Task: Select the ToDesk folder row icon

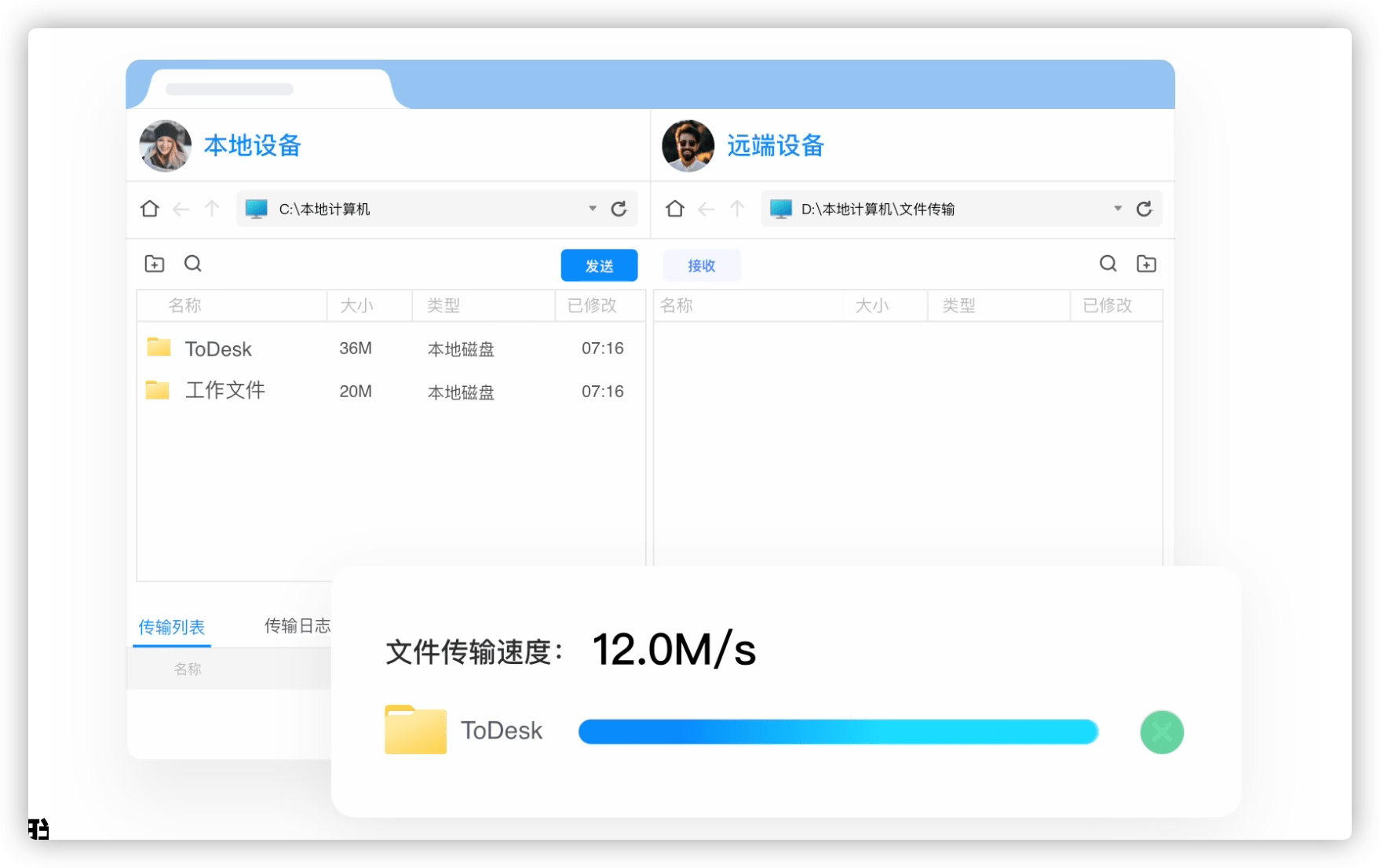Action: (159, 347)
